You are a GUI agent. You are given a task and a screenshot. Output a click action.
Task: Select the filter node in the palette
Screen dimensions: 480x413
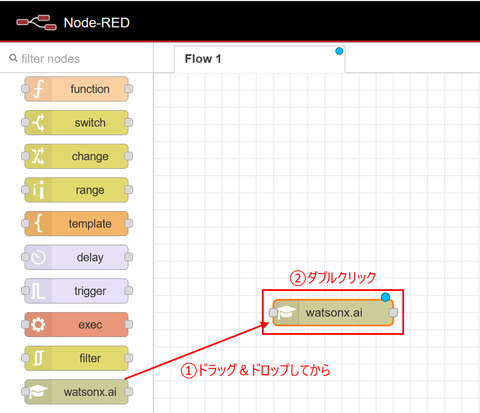[x=76, y=358]
